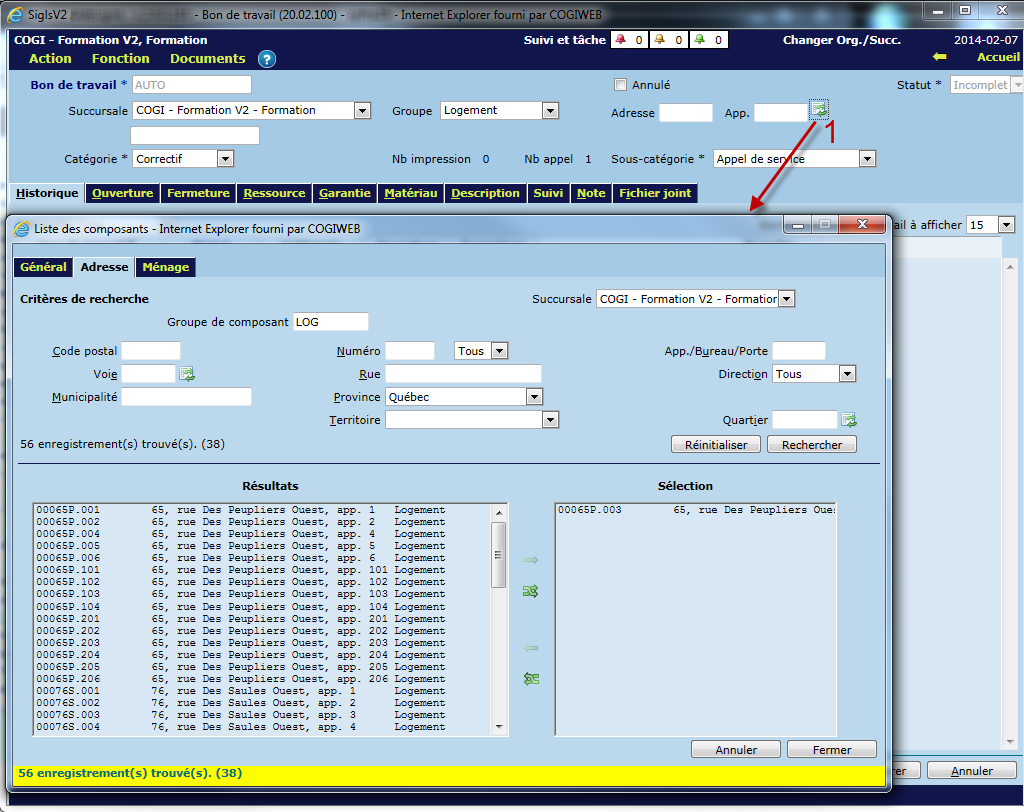Click the remove-all double left arrow icon
This screenshot has width=1024, height=812.
(531, 679)
